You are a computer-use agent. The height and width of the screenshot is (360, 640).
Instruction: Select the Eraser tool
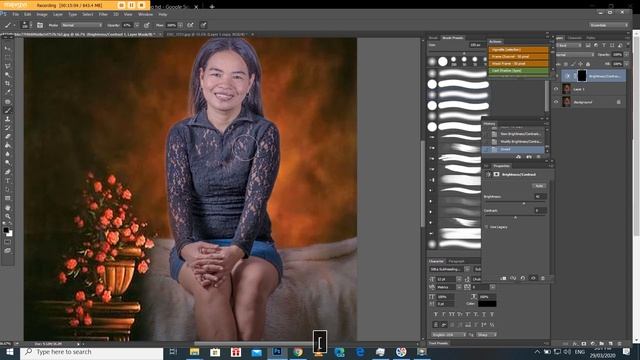(7, 136)
